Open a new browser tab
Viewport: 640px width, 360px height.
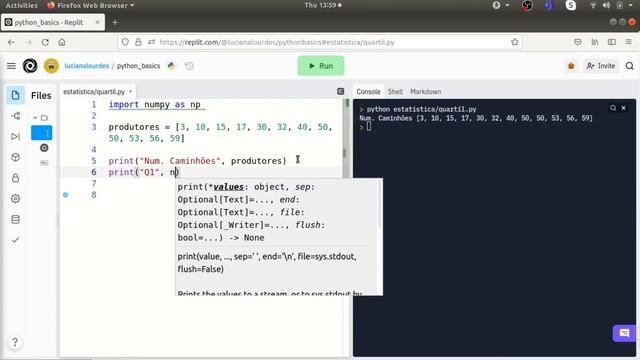(115, 22)
